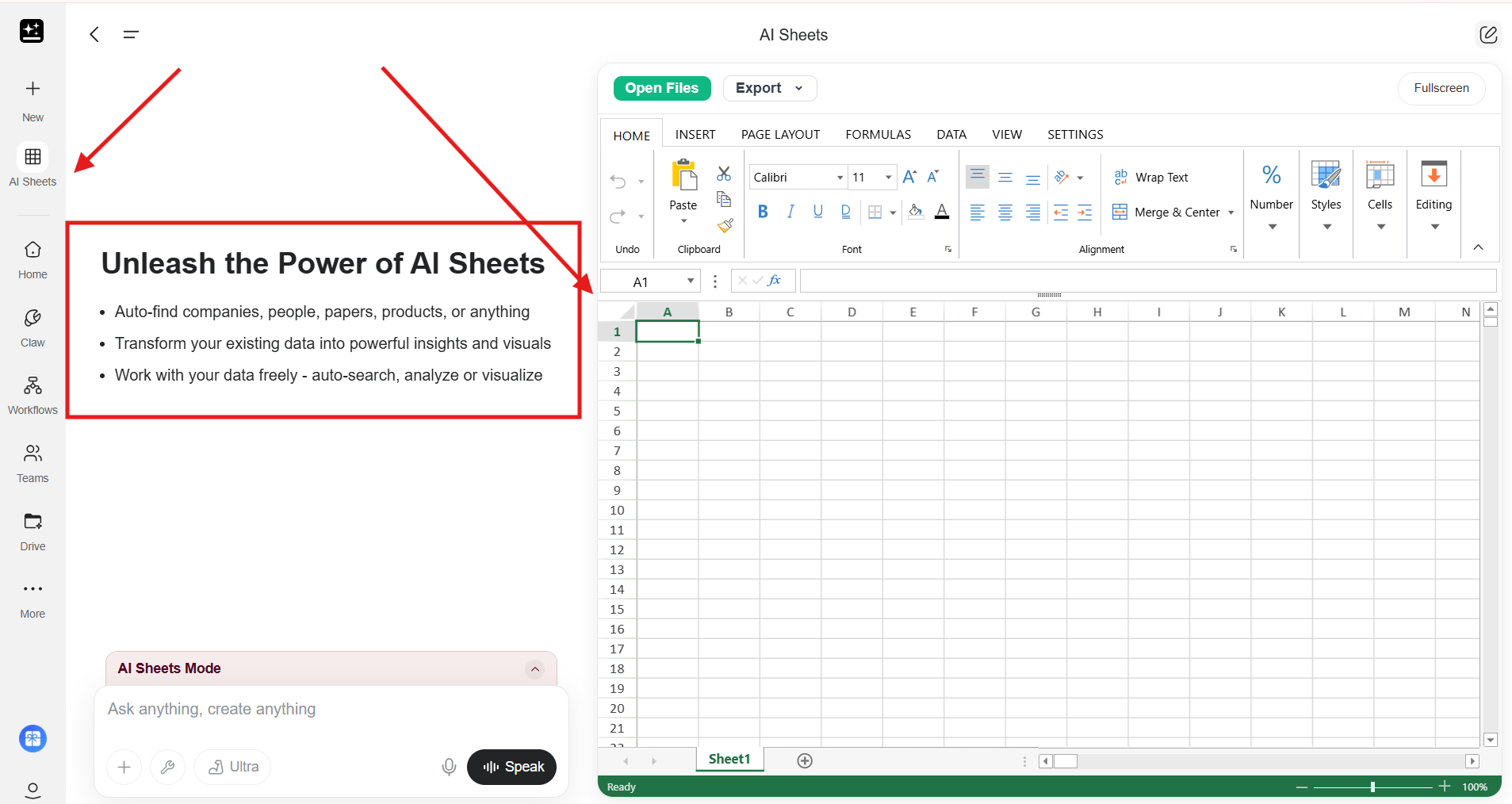Click the Ask anything input field
Screen dimensions: 1512x804
coord(331,710)
